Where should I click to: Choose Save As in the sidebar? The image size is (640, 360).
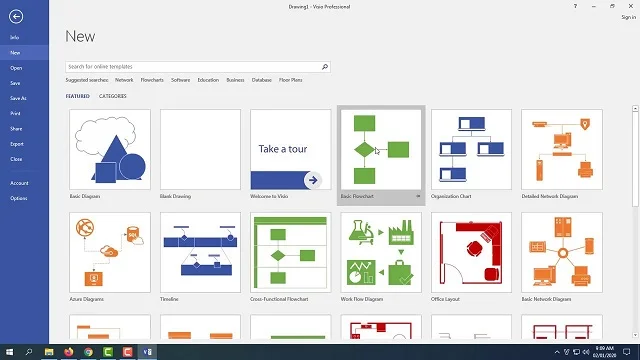[24, 98]
